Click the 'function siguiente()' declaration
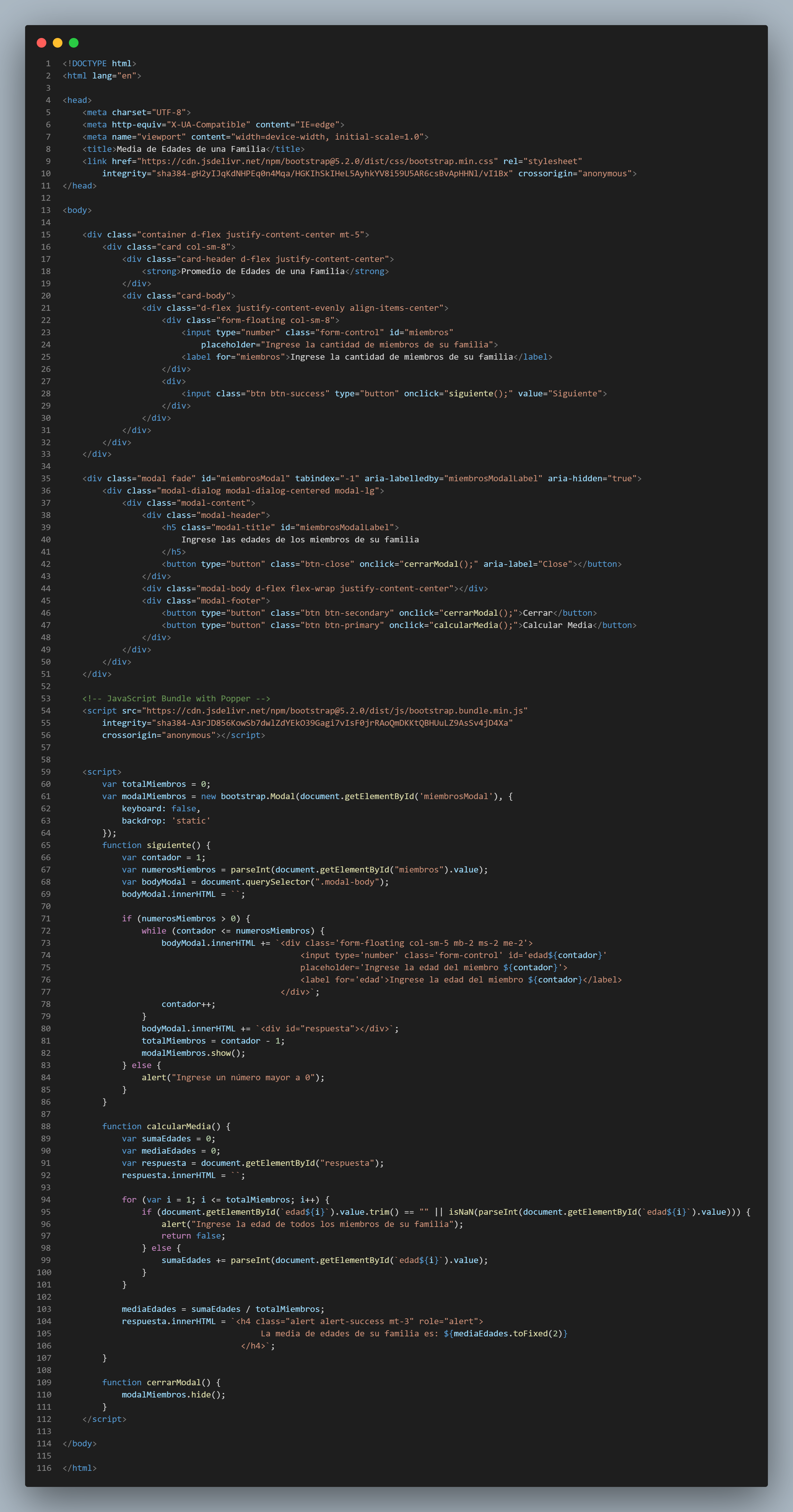The image size is (793, 1512). click(156, 845)
